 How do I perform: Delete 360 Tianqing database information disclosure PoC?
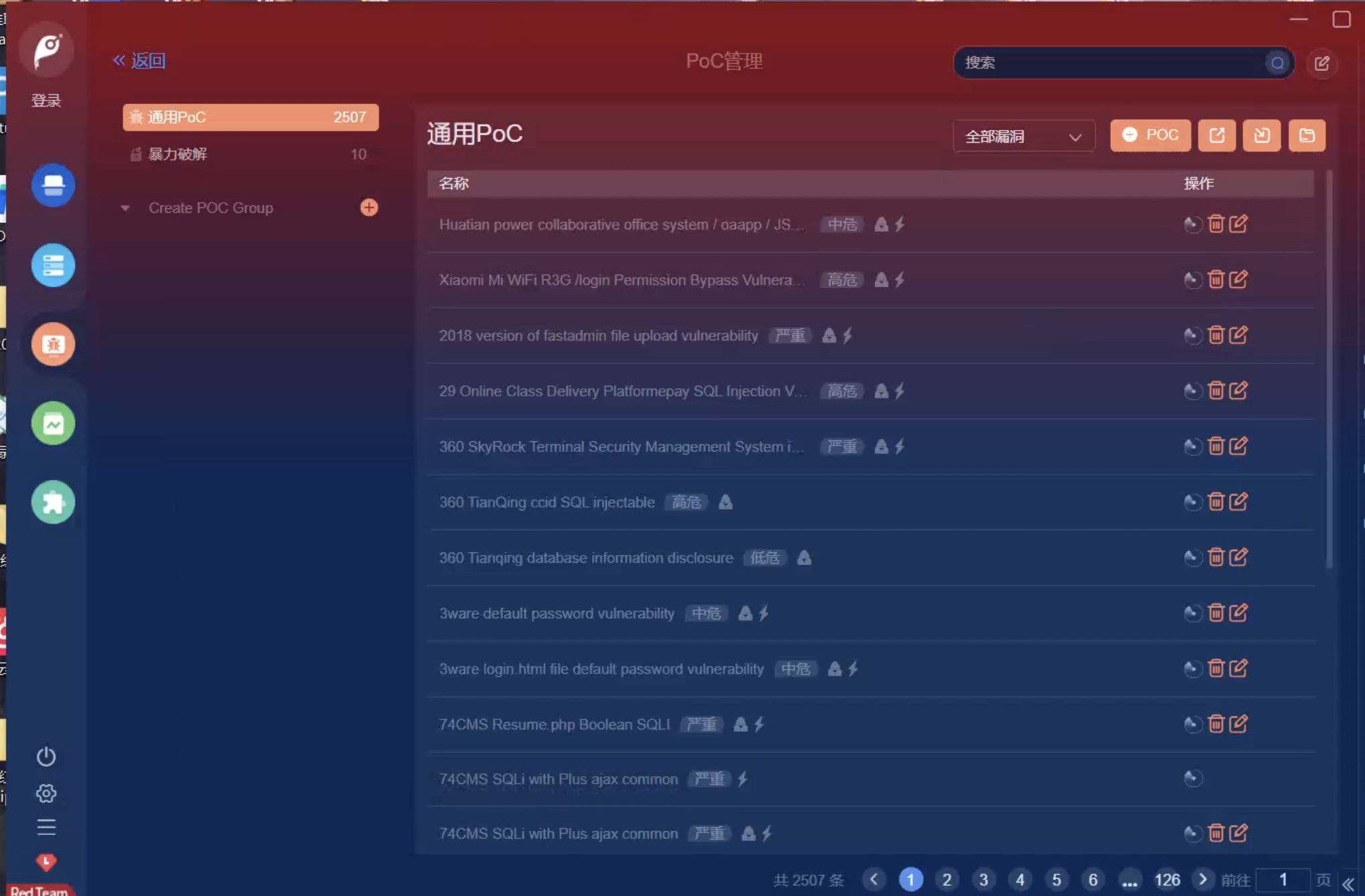[x=1216, y=557]
